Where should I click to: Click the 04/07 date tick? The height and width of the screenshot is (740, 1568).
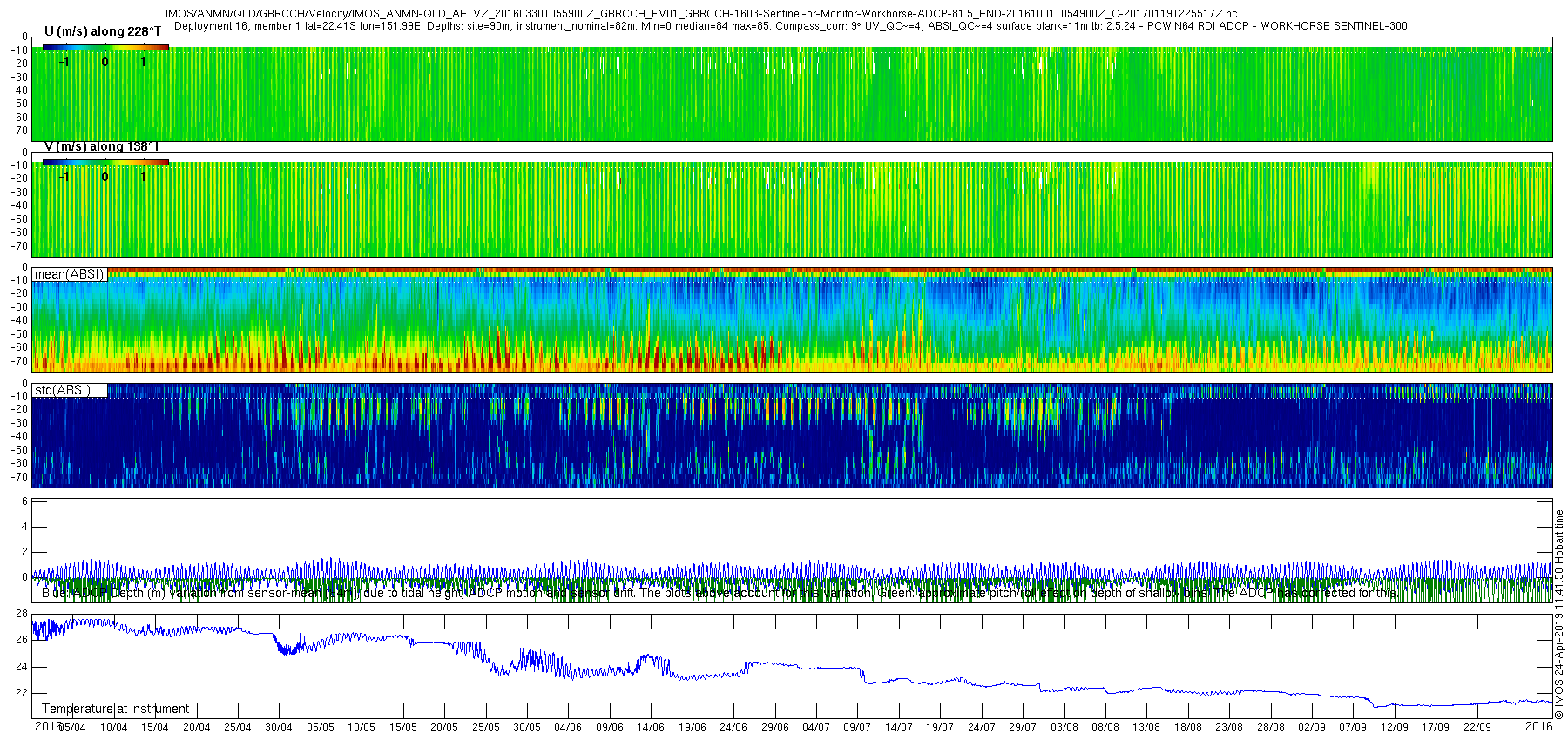pyautogui.click(x=816, y=728)
